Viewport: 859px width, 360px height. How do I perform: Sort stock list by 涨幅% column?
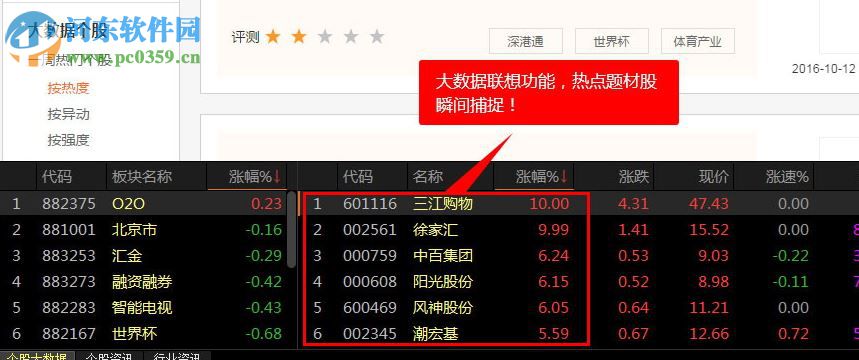coord(534,176)
